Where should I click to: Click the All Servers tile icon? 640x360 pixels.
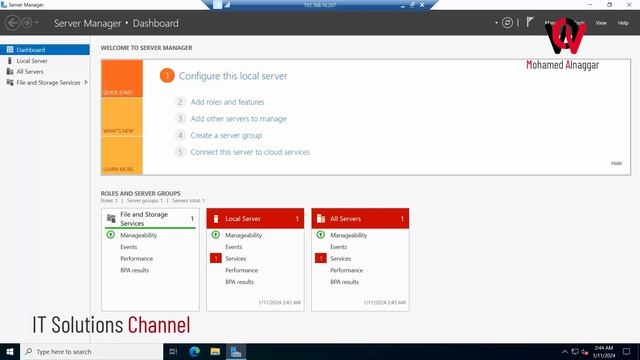(321, 219)
